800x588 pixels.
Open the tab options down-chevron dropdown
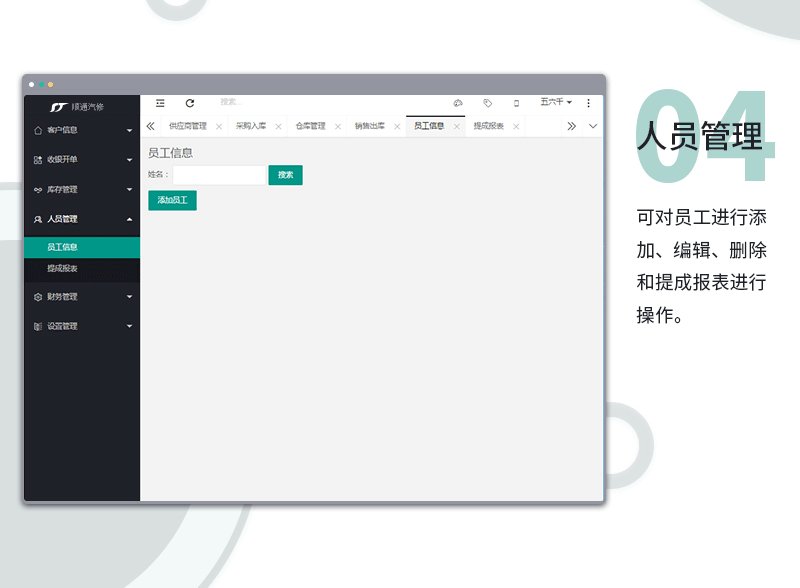(x=593, y=126)
